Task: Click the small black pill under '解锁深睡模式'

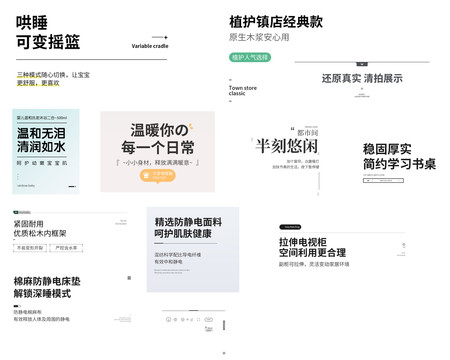Action: 17,306
